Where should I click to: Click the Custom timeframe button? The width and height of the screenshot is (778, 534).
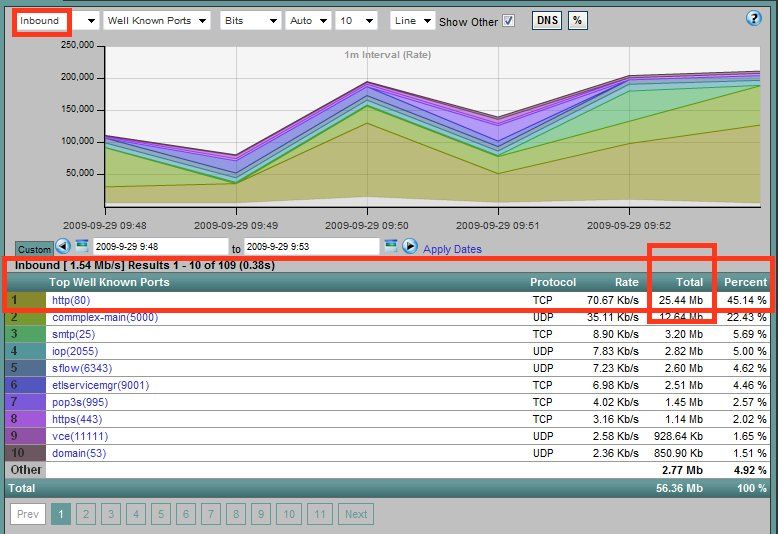tap(34, 249)
